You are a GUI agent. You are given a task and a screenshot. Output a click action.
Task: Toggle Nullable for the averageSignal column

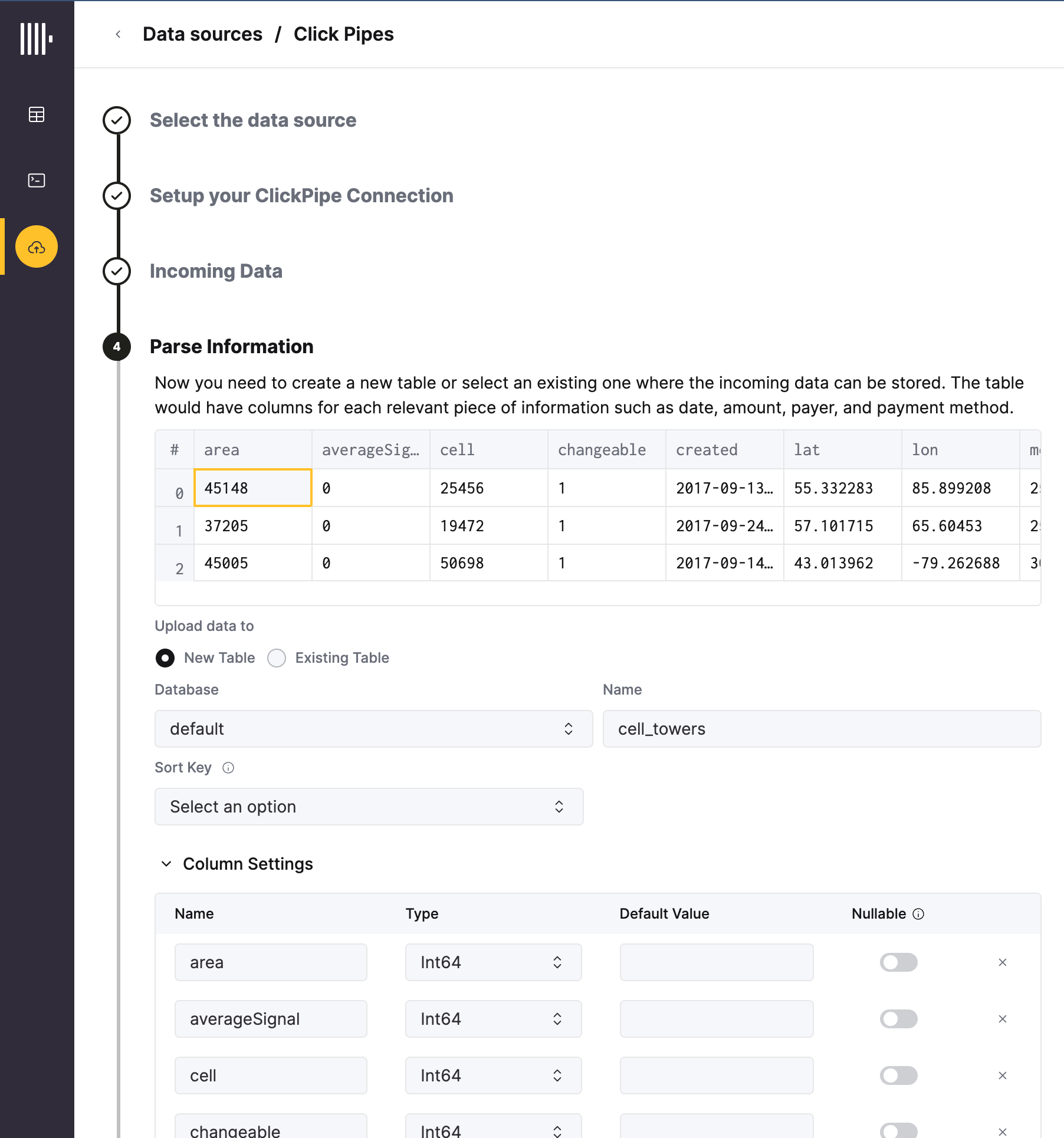point(899,1019)
